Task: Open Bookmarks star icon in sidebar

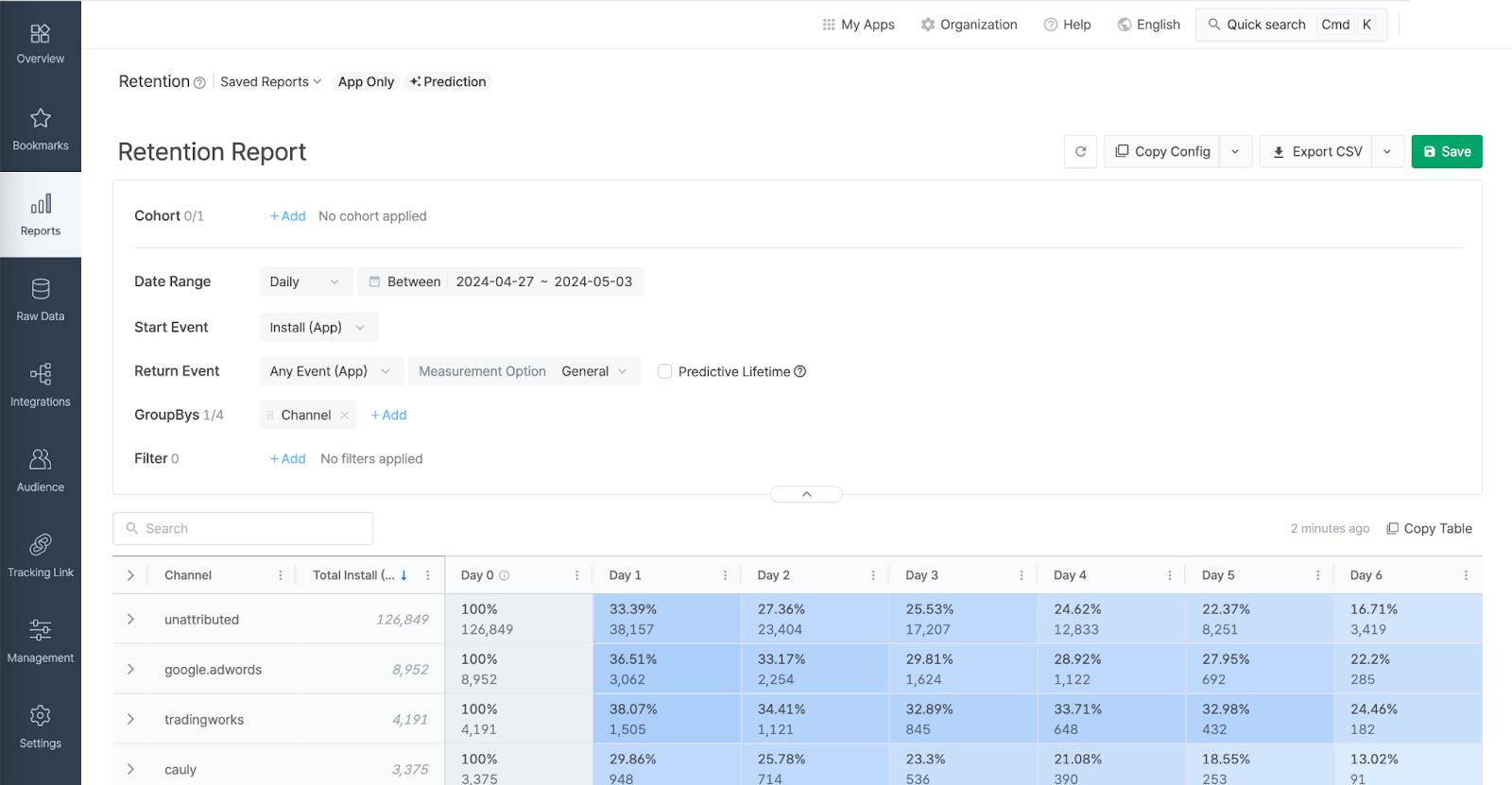Action: click(40, 119)
